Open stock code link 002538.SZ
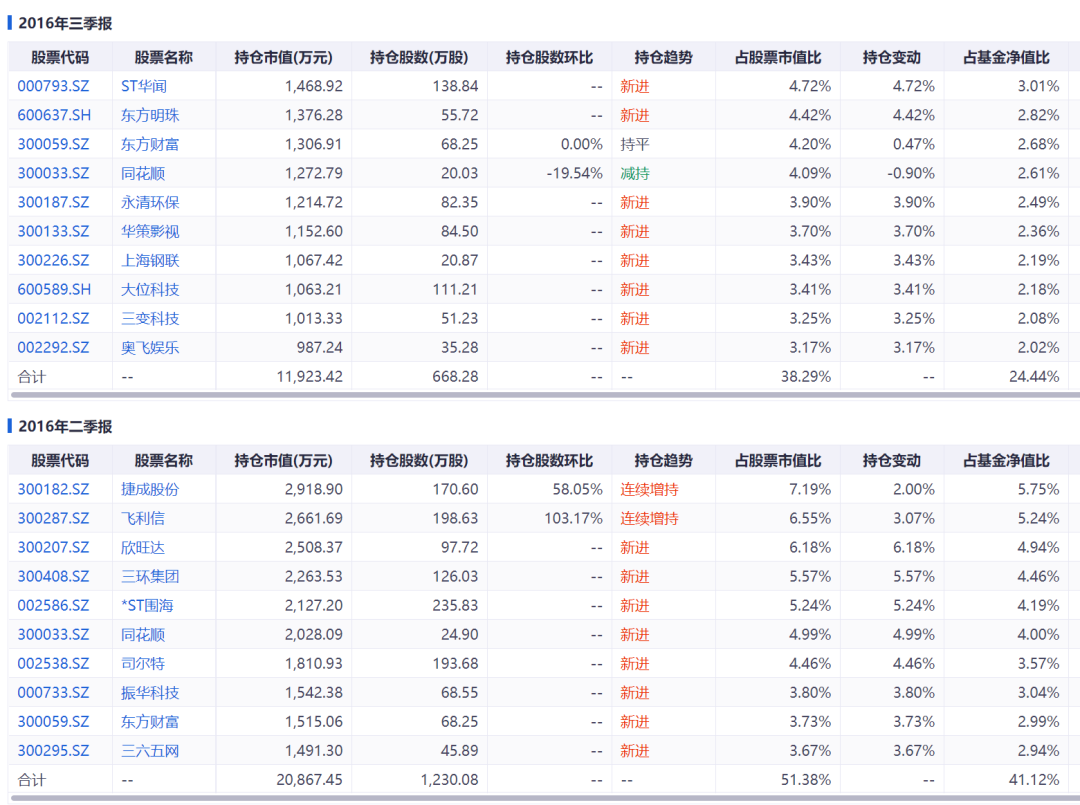Image resolution: width=1080 pixels, height=805 pixels. (x=53, y=663)
